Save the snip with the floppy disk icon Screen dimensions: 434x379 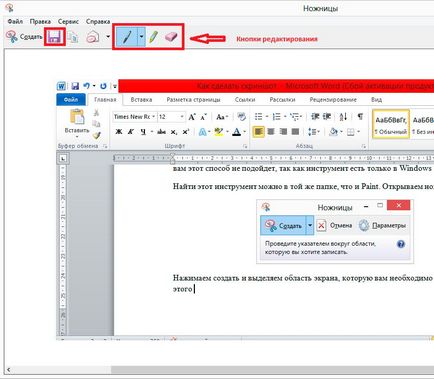pyautogui.click(x=55, y=37)
